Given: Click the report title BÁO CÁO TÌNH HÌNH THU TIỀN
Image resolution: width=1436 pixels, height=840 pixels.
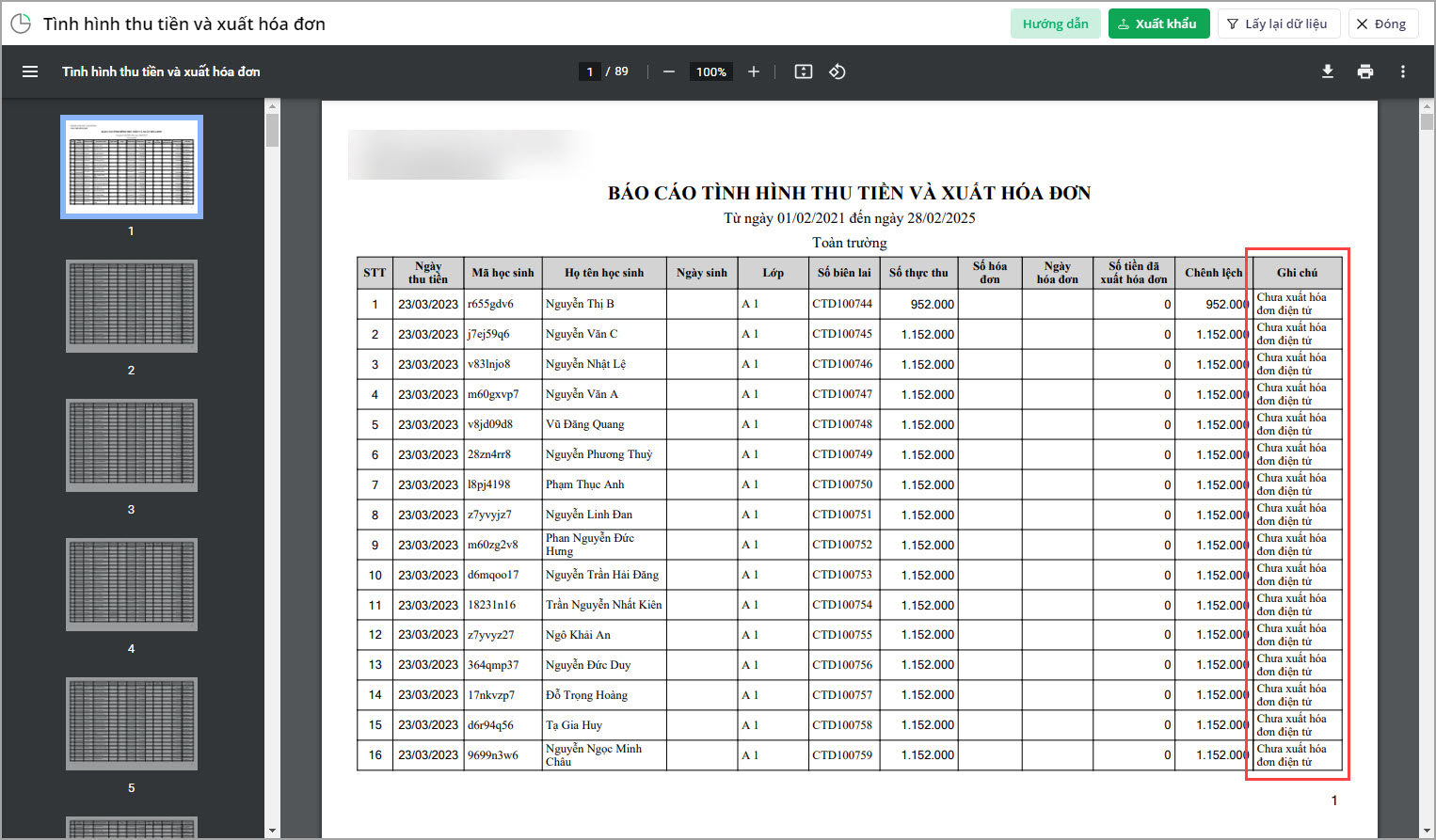Looking at the screenshot, I should click(849, 193).
